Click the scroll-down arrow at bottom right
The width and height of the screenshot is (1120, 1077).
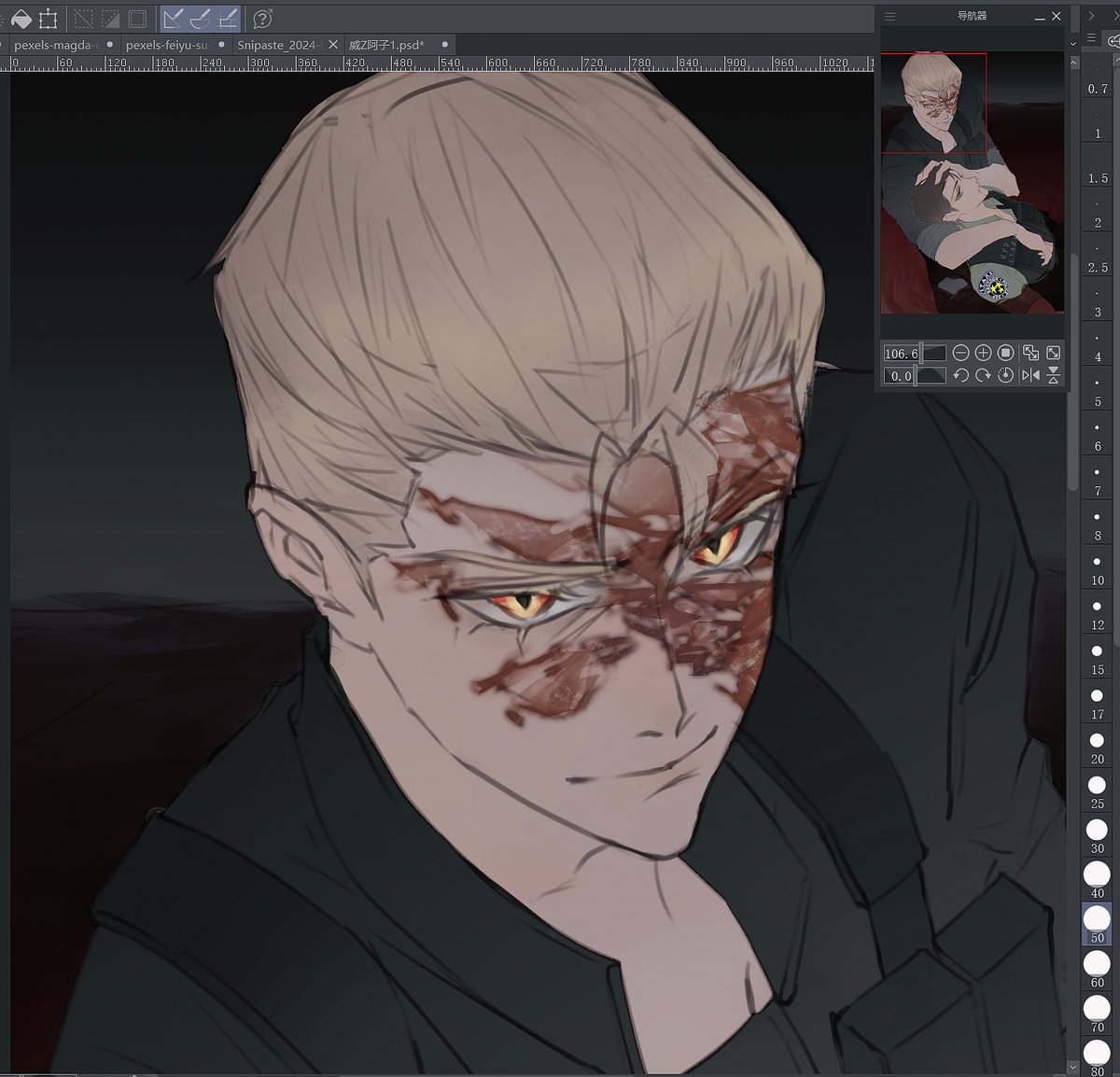tap(1072, 1067)
